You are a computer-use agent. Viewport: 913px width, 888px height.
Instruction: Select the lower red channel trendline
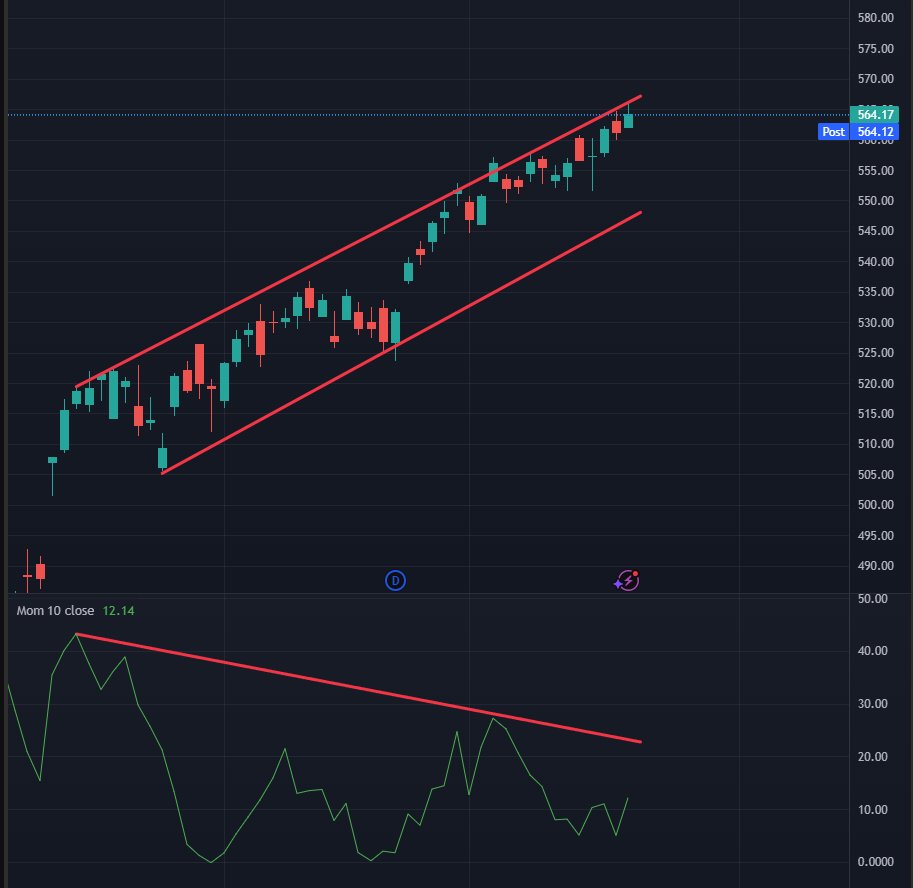tap(401, 343)
